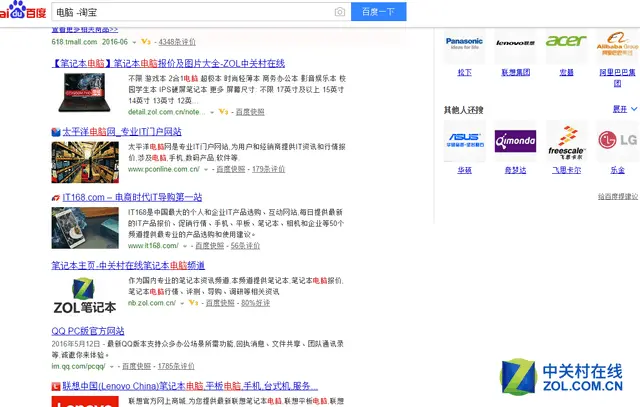The image size is (640, 407).
Task: Click the 乐金 link
Action: pyautogui.click(x=617, y=170)
